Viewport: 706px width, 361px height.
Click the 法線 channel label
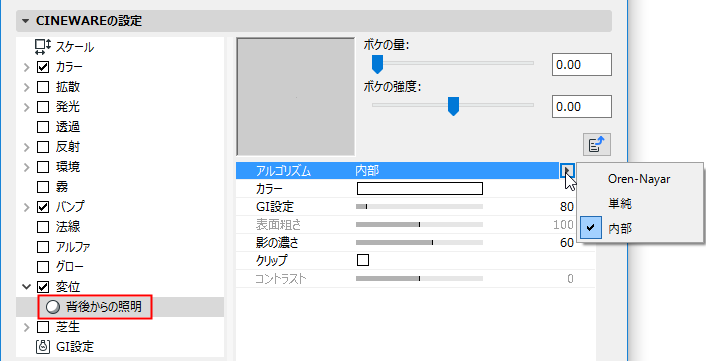tap(68, 227)
